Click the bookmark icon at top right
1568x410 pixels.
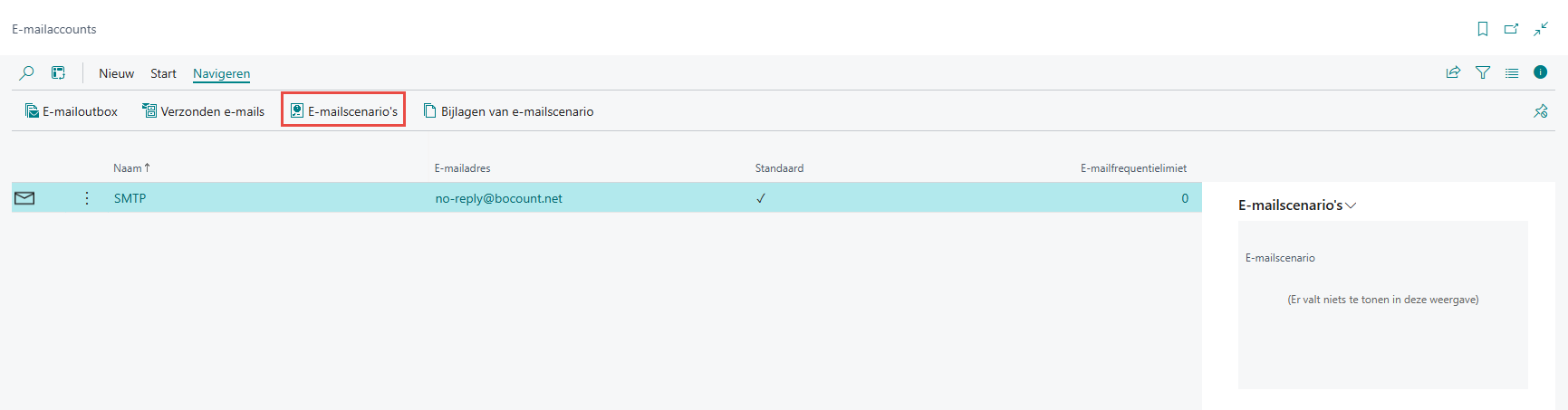[x=1483, y=29]
